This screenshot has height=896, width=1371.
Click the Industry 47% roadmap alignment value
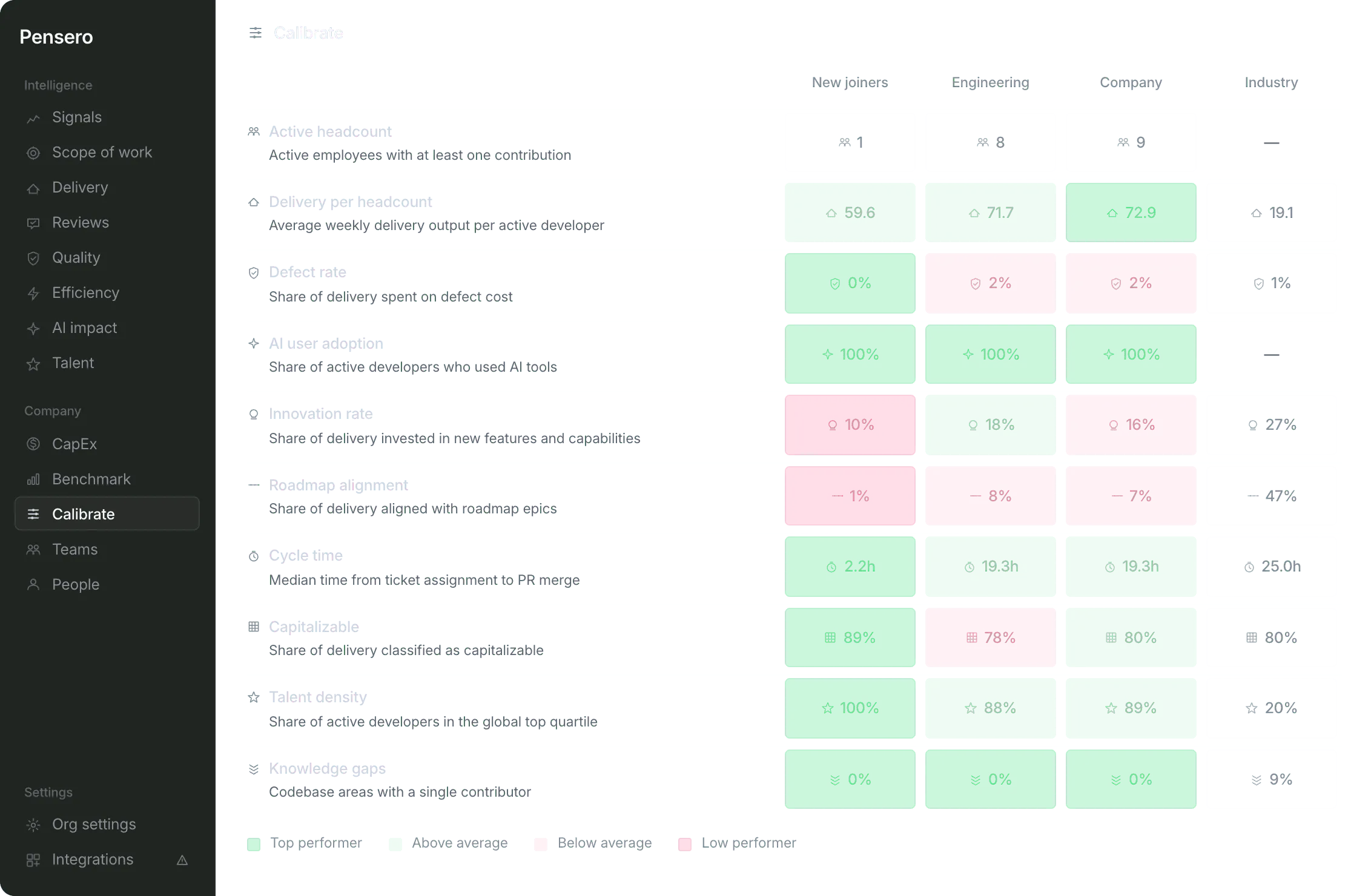[x=1272, y=496]
